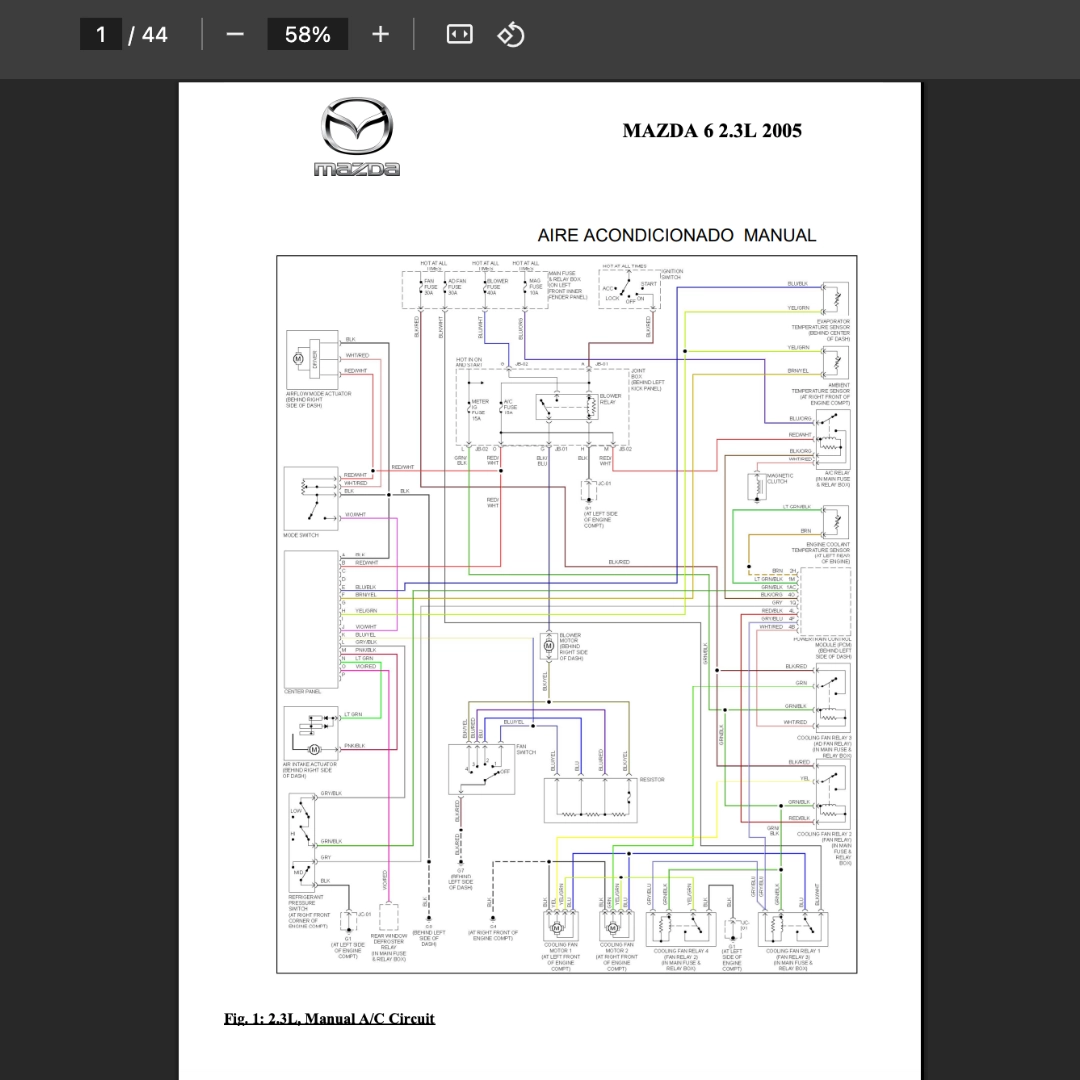Click the 'EVAPORATOR TEMPERATURE SENSOR' label
This screenshot has width=1080, height=1080.
click(x=820, y=324)
